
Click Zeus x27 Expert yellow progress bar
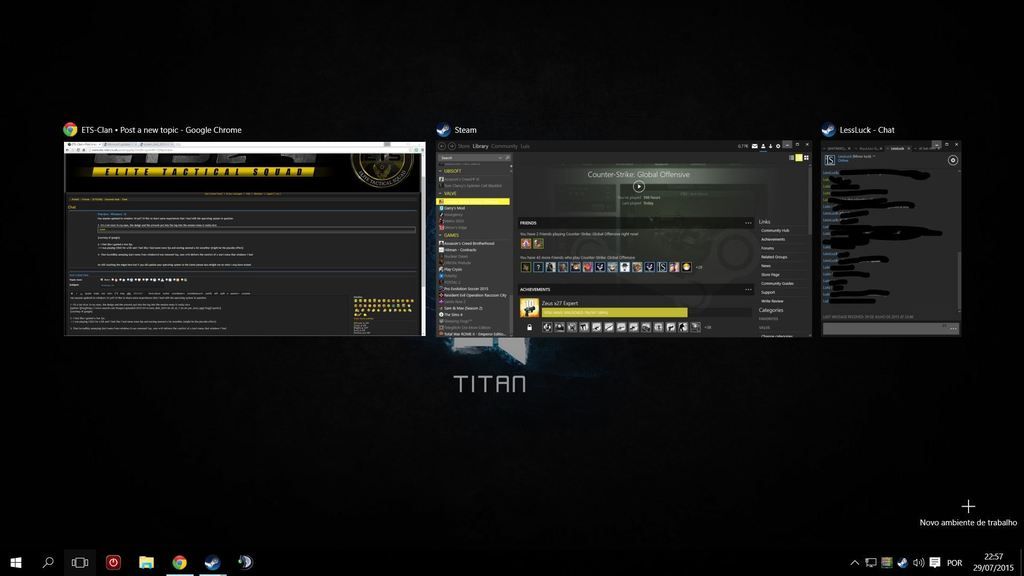pos(615,313)
